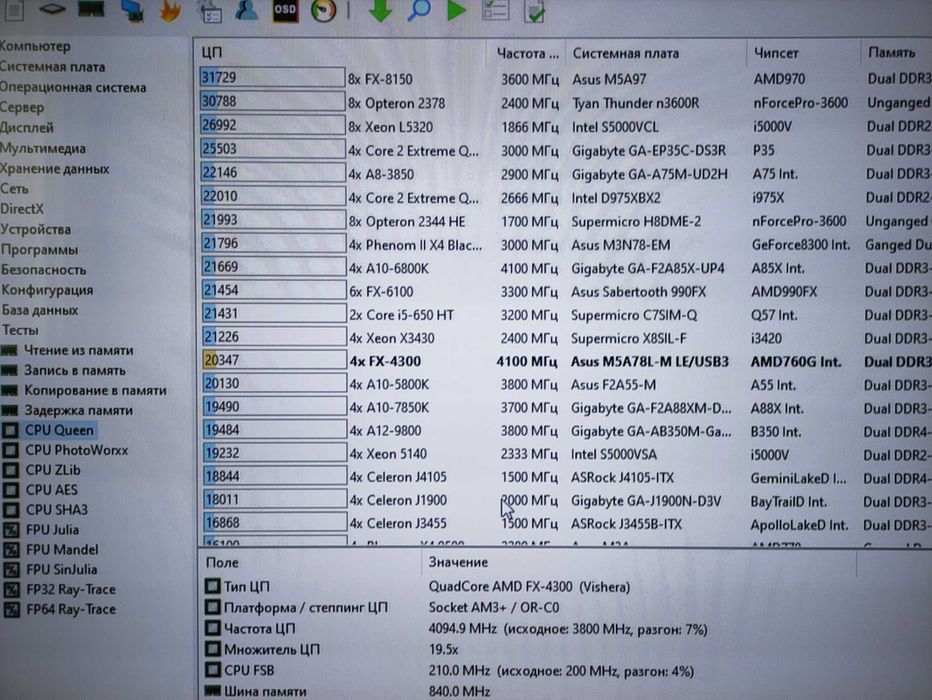
Task: Open the DirectX category
Action: (x=22, y=209)
